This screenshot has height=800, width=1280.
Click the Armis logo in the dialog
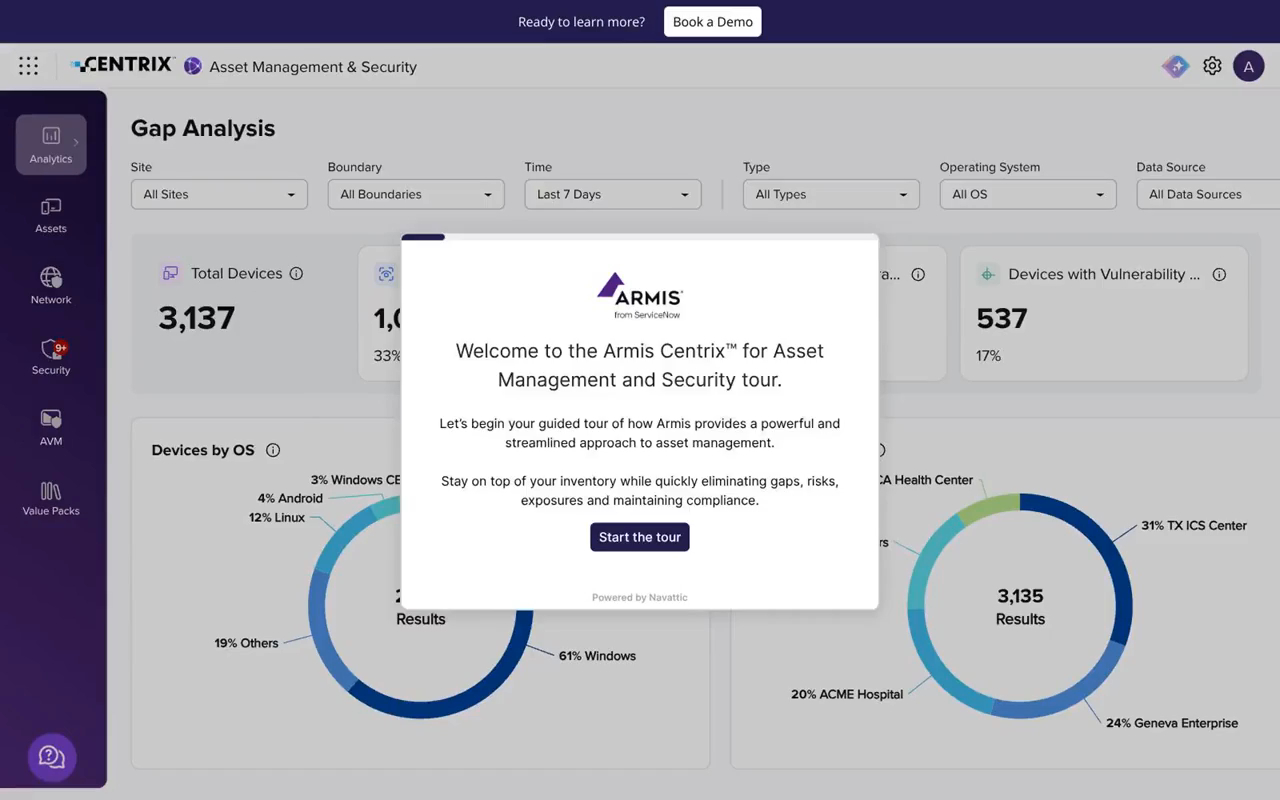(x=640, y=295)
